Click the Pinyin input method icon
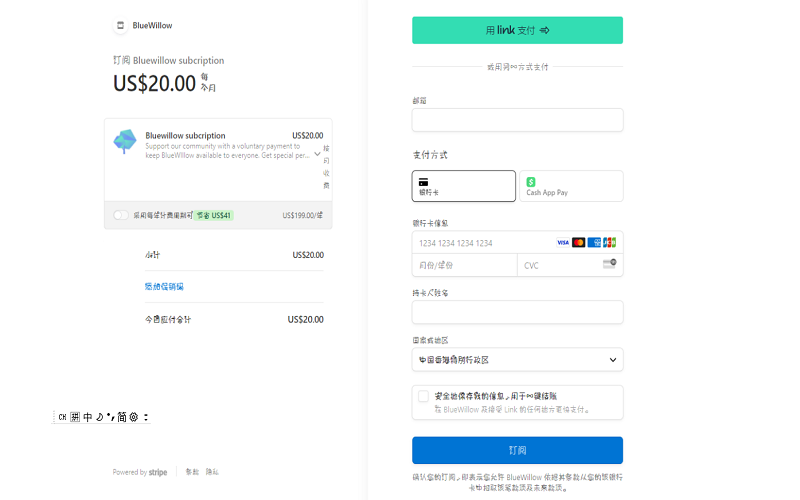Image resolution: width=800 pixels, height=500 pixels. pos(75,417)
